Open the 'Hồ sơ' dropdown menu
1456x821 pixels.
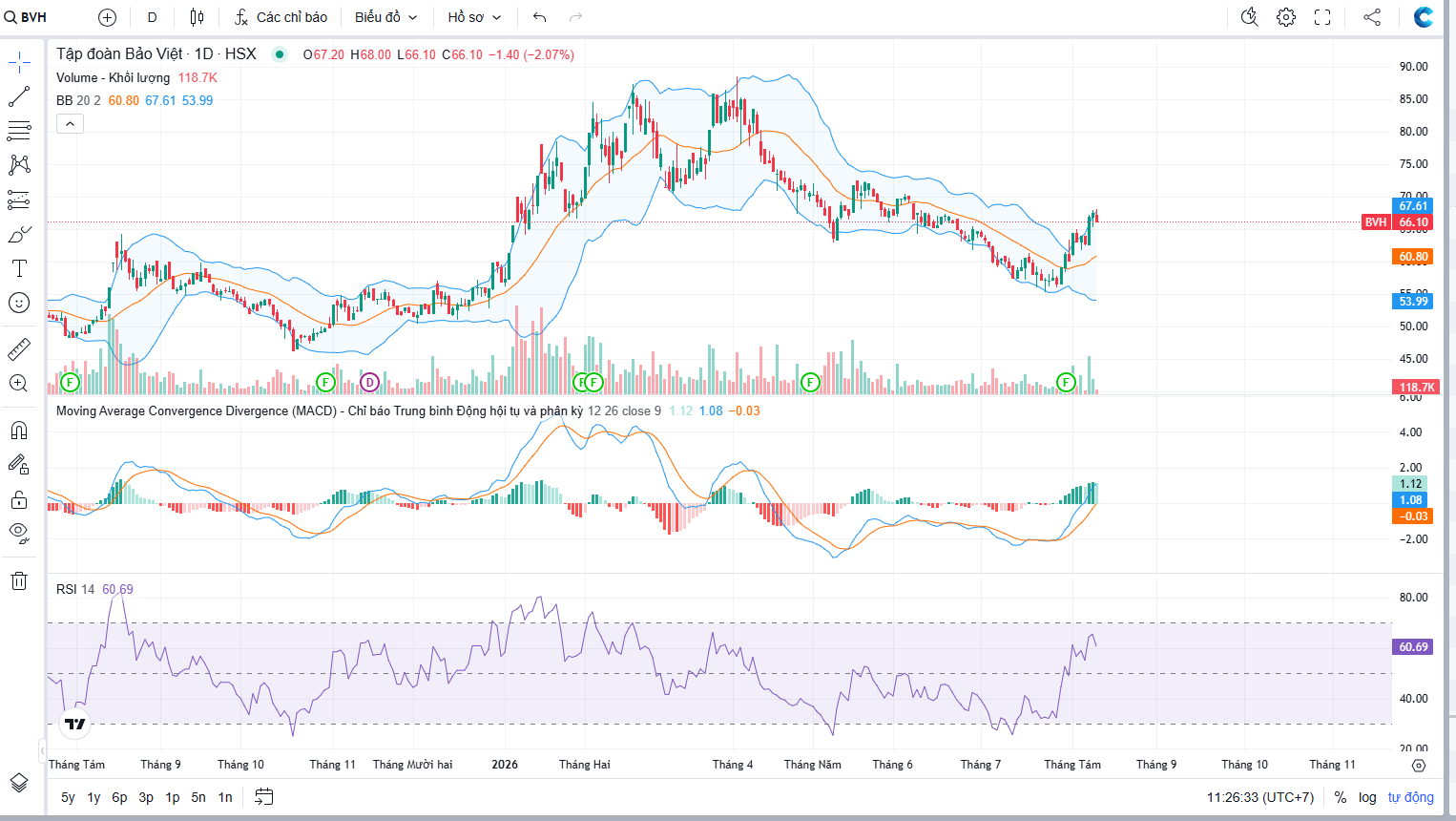(474, 17)
